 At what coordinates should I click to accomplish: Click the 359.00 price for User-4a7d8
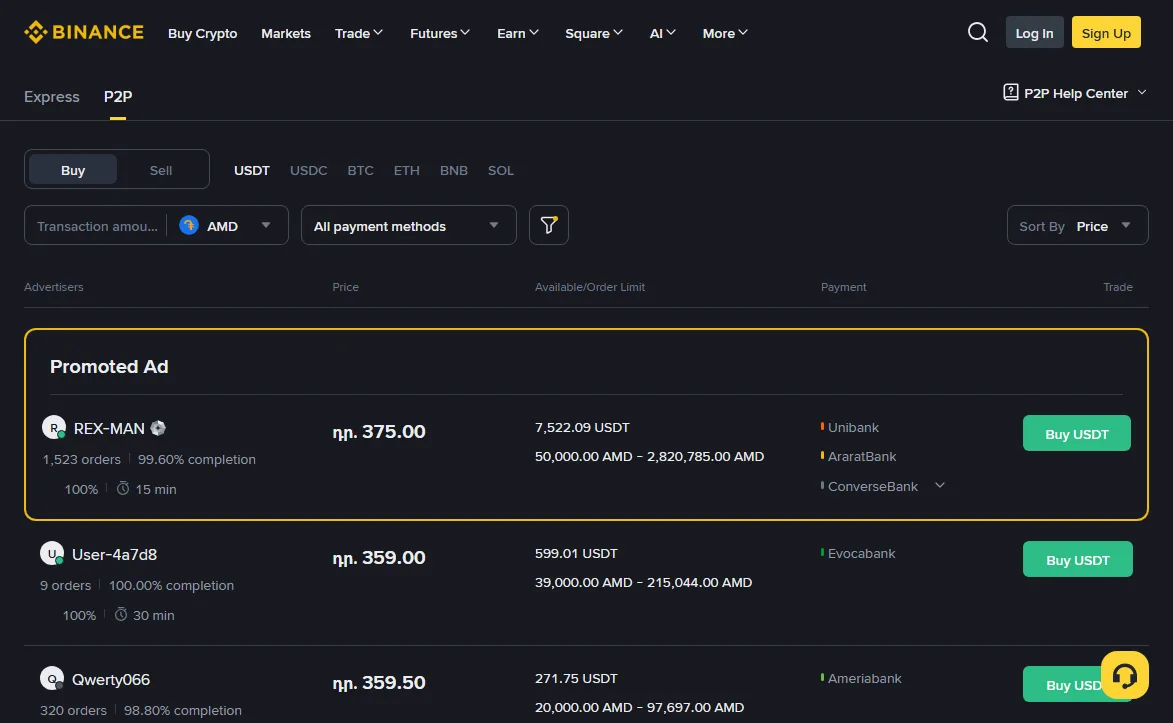click(379, 558)
